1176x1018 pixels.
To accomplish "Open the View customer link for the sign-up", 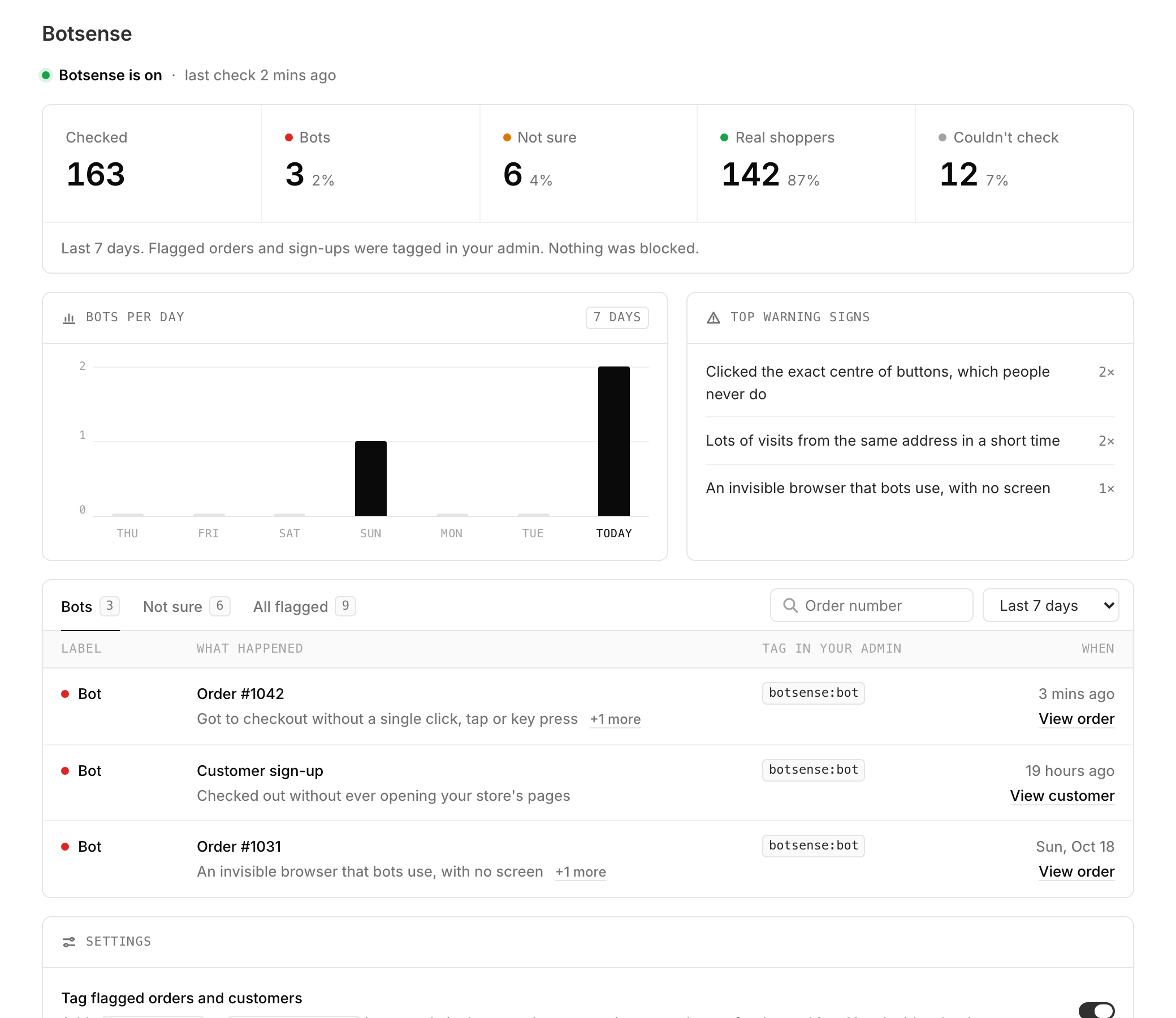I will (1062, 796).
